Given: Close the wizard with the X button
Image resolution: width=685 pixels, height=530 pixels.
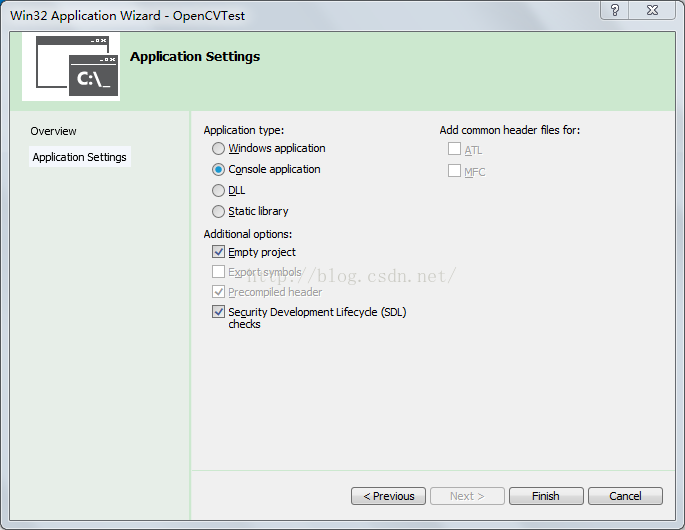Looking at the screenshot, I should tap(653, 10).
